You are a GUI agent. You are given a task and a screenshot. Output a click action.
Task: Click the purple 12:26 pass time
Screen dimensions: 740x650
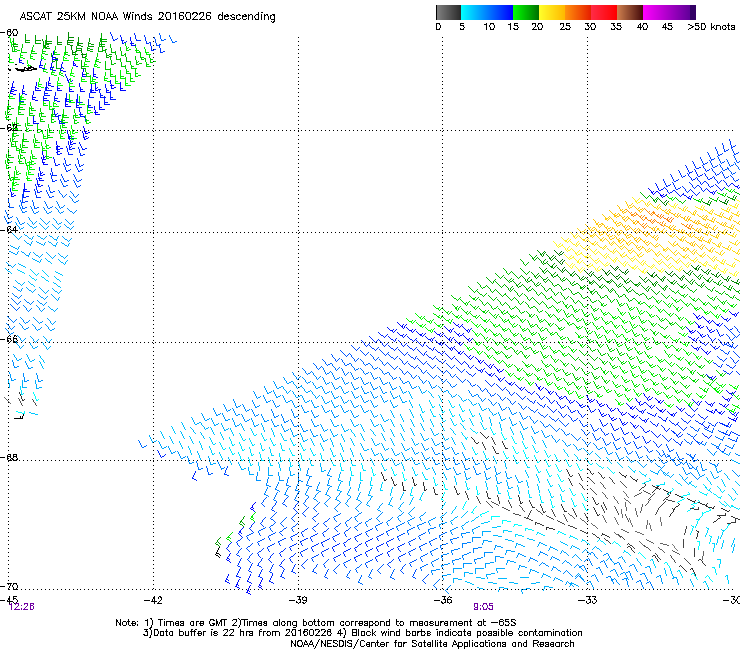point(22,607)
